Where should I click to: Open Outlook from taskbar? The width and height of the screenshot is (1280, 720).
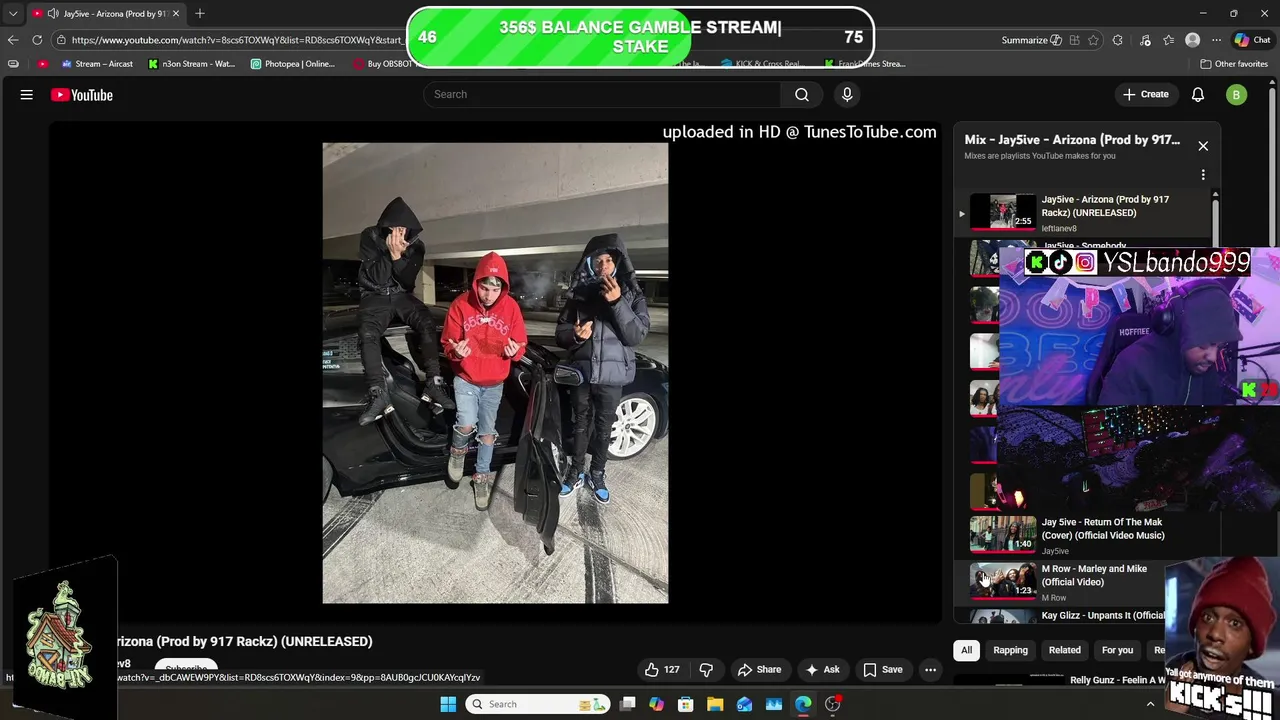pos(744,704)
